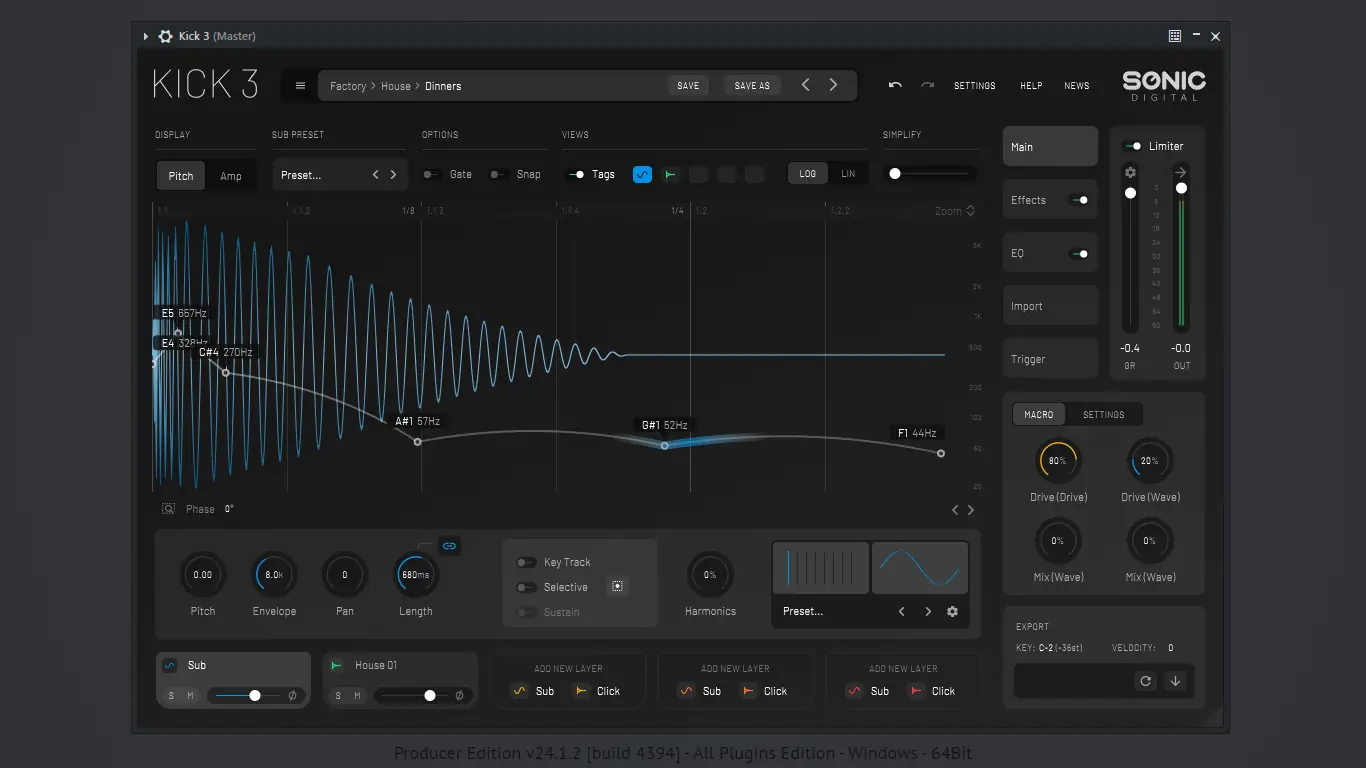1366x768 pixels.
Task: Load the next main preset
Action: pyautogui.click(x=833, y=85)
